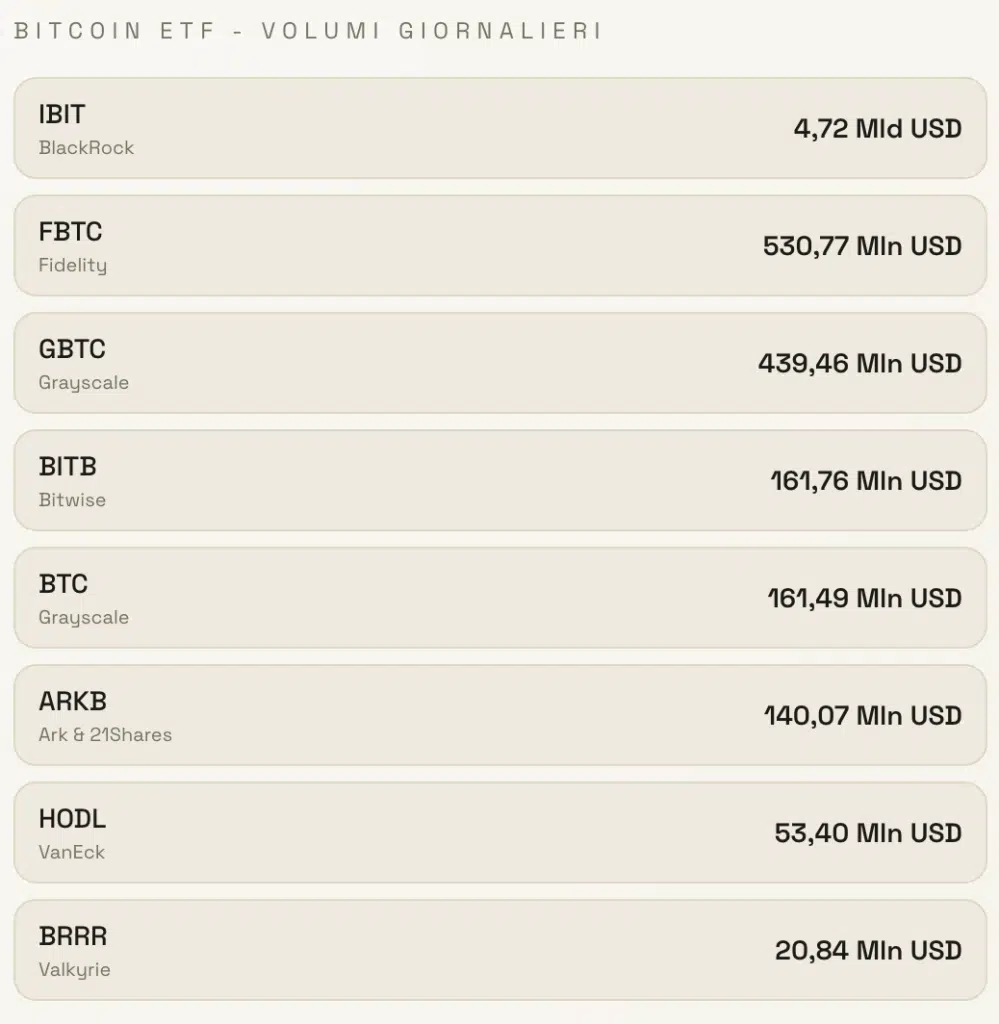Click the Fidelity issuer label
The height and width of the screenshot is (1024, 999).
(x=72, y=265)
